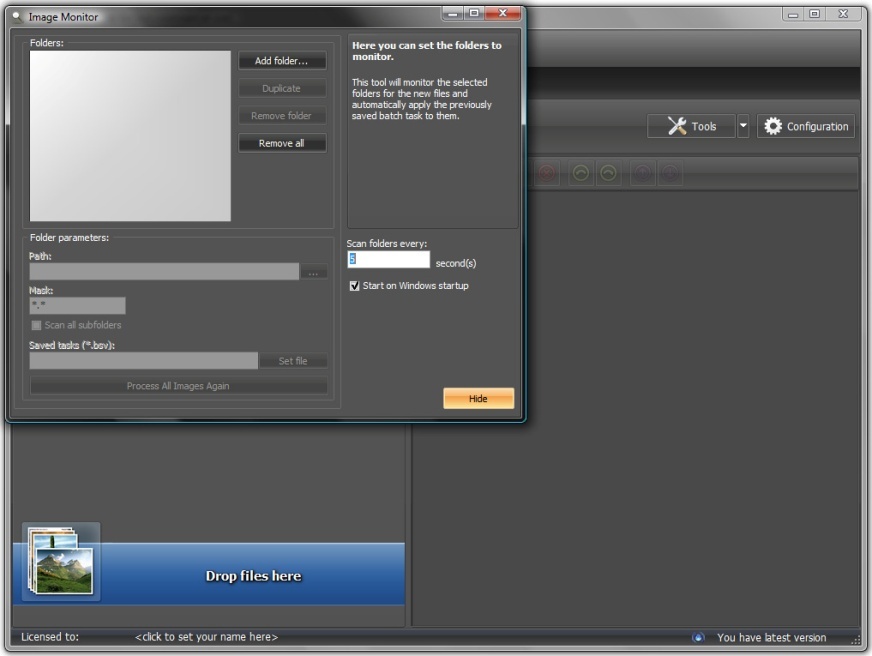
Task: Click the Drop files here area
Action: pyautogui.click(x=253, y=576)
